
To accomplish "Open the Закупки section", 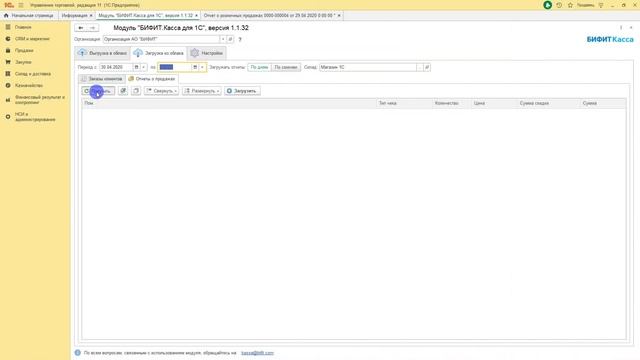I will point(23,62).
